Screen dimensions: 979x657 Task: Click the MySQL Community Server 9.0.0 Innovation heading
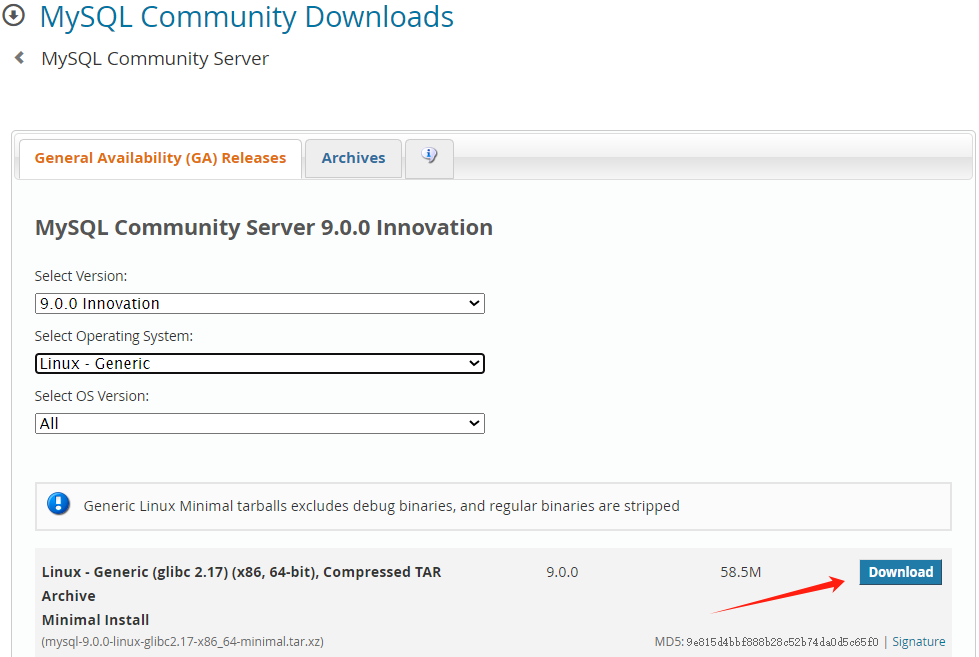[x=263, y=227]
